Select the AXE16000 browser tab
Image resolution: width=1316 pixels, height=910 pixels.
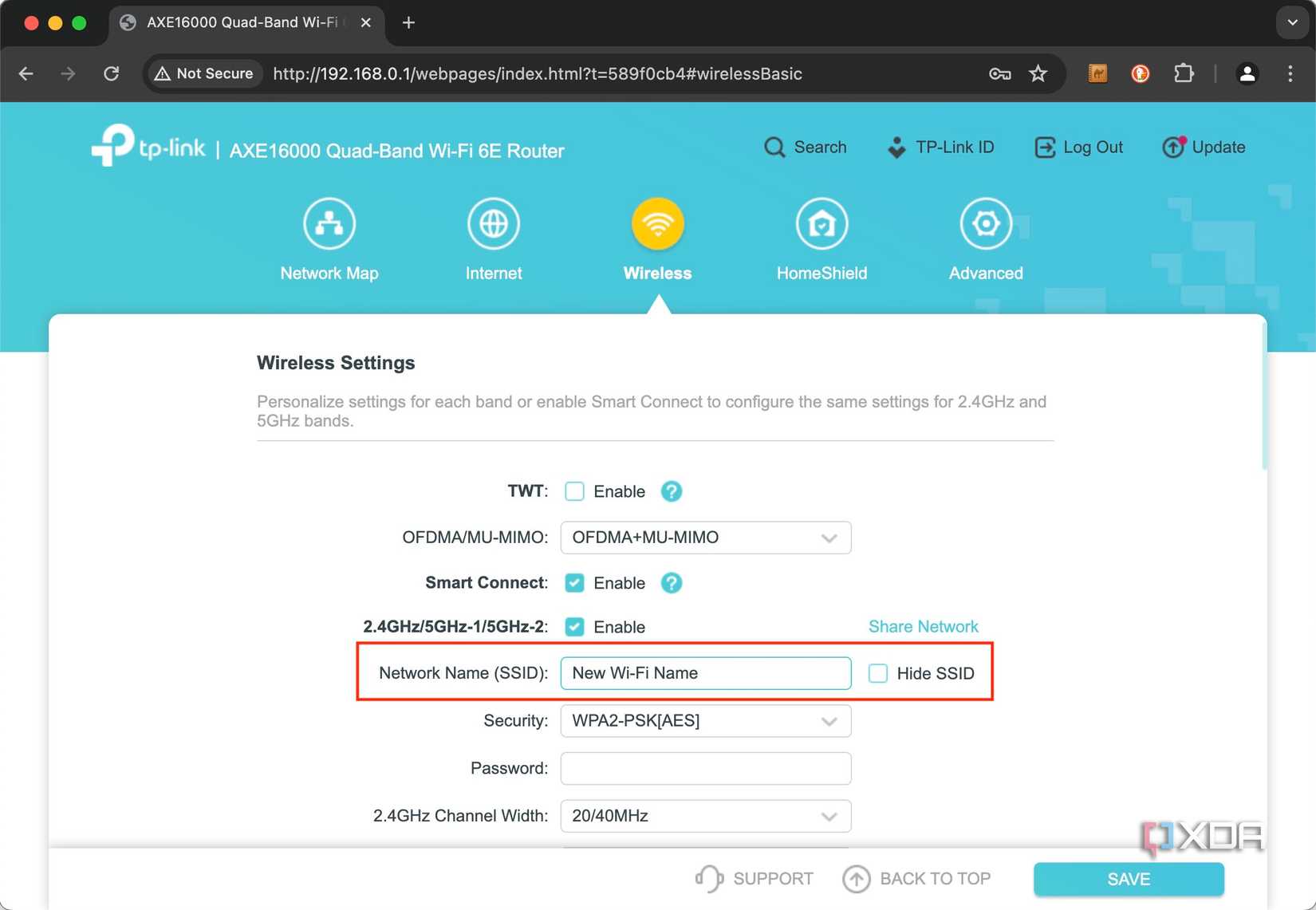click(239, 22)
